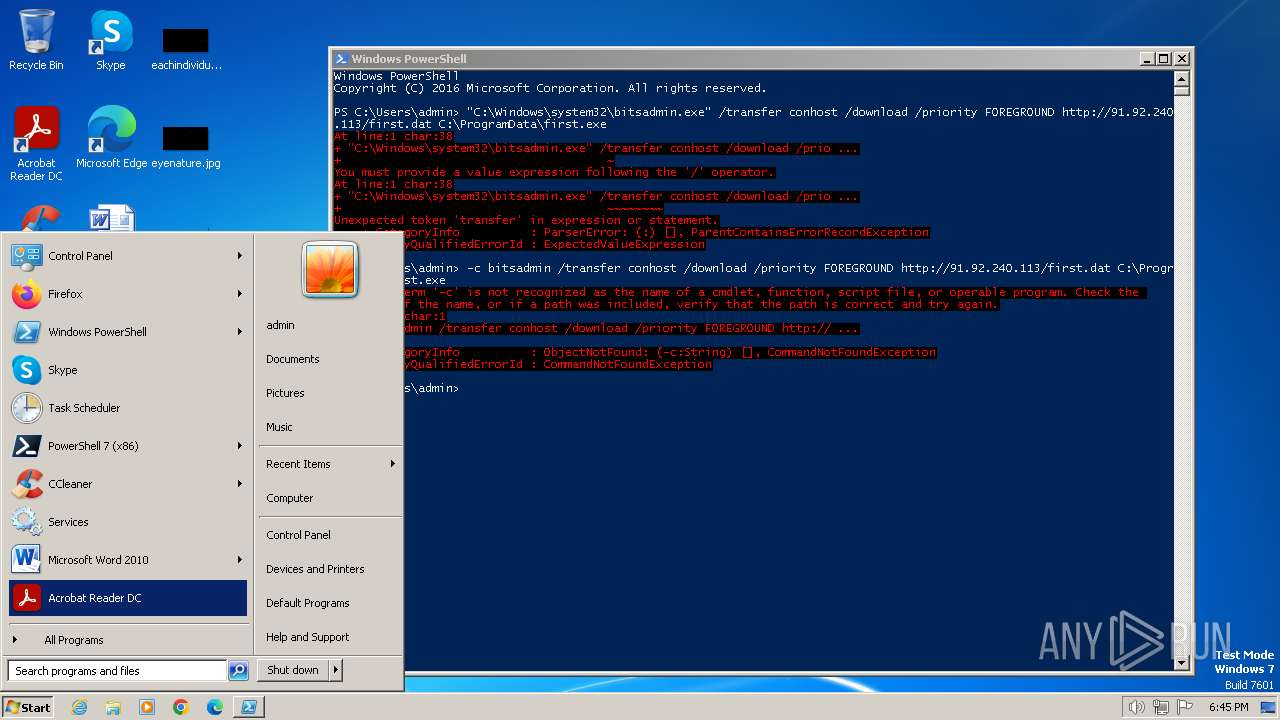Open Acrobat Reader DC in Start menu

tap(128, 598)
